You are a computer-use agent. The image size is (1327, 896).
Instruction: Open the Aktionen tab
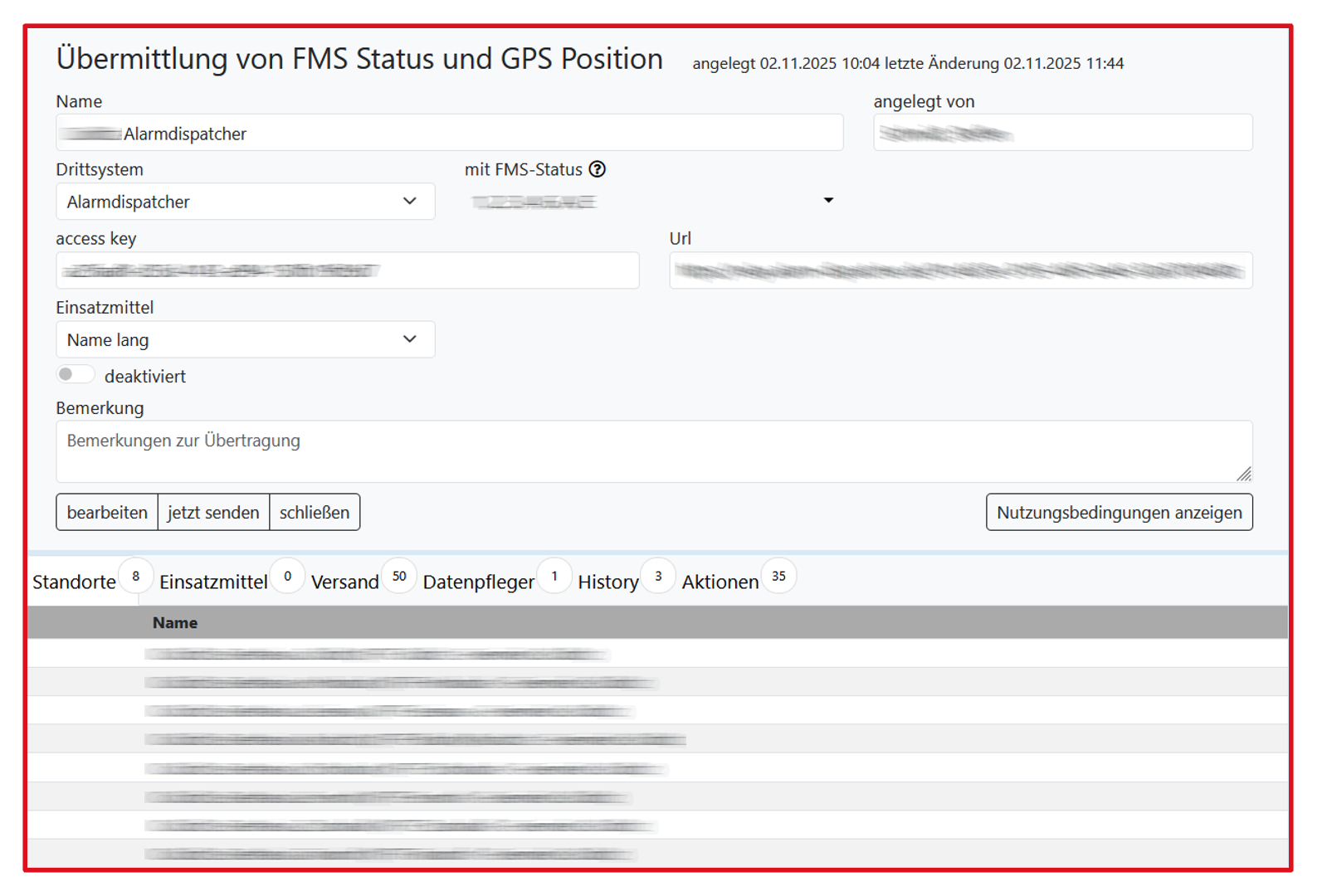click(x=720, y=582)
